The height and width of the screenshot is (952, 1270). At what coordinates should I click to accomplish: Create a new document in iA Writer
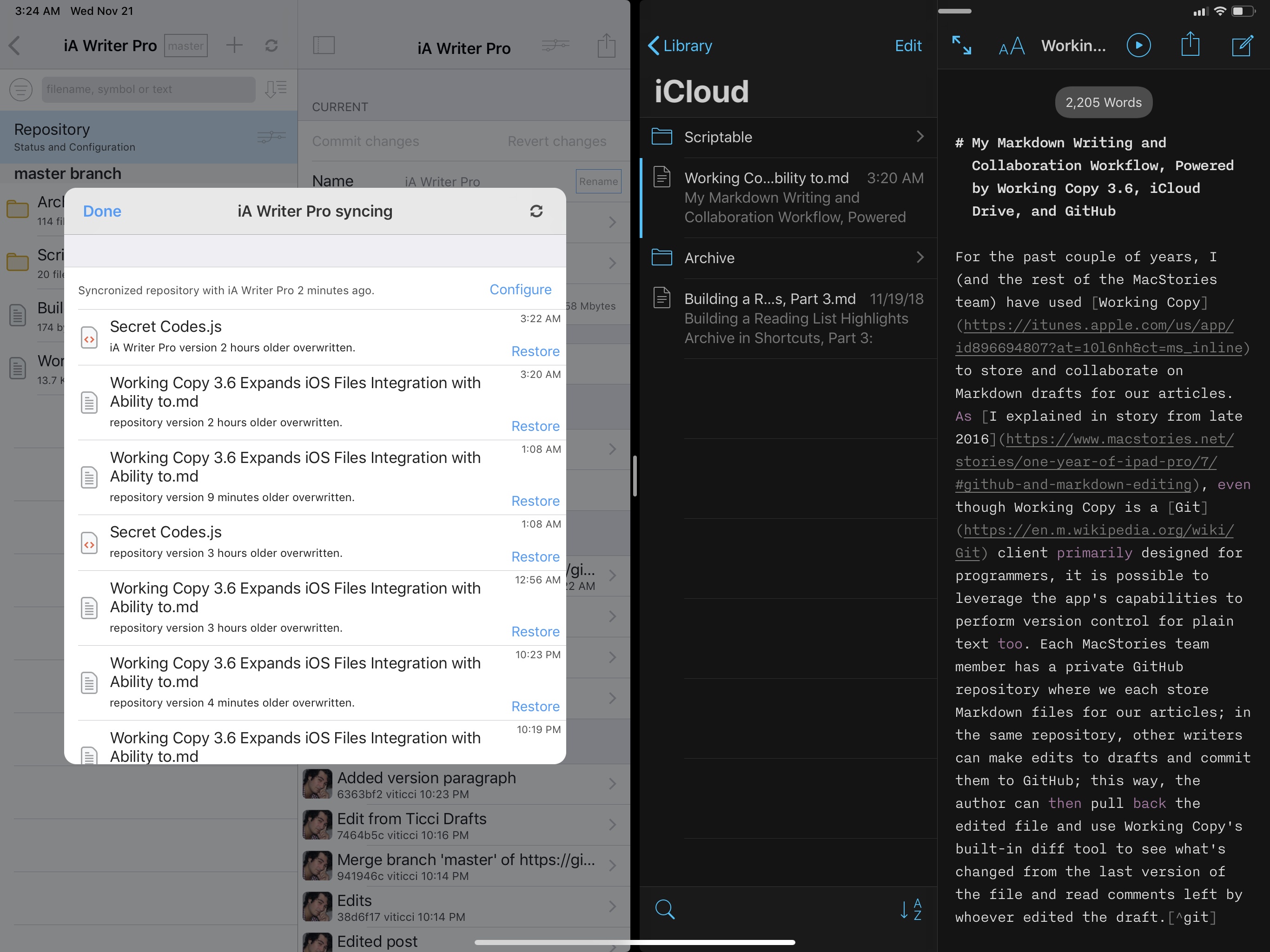[1243, 46]
